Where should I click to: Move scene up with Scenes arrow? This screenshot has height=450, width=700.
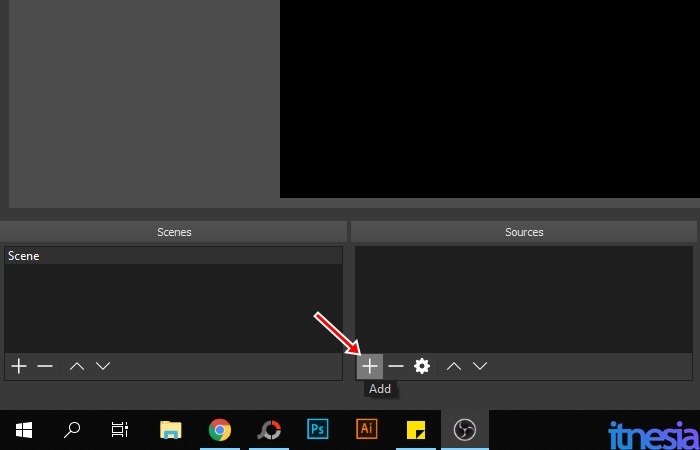(77, 367)
